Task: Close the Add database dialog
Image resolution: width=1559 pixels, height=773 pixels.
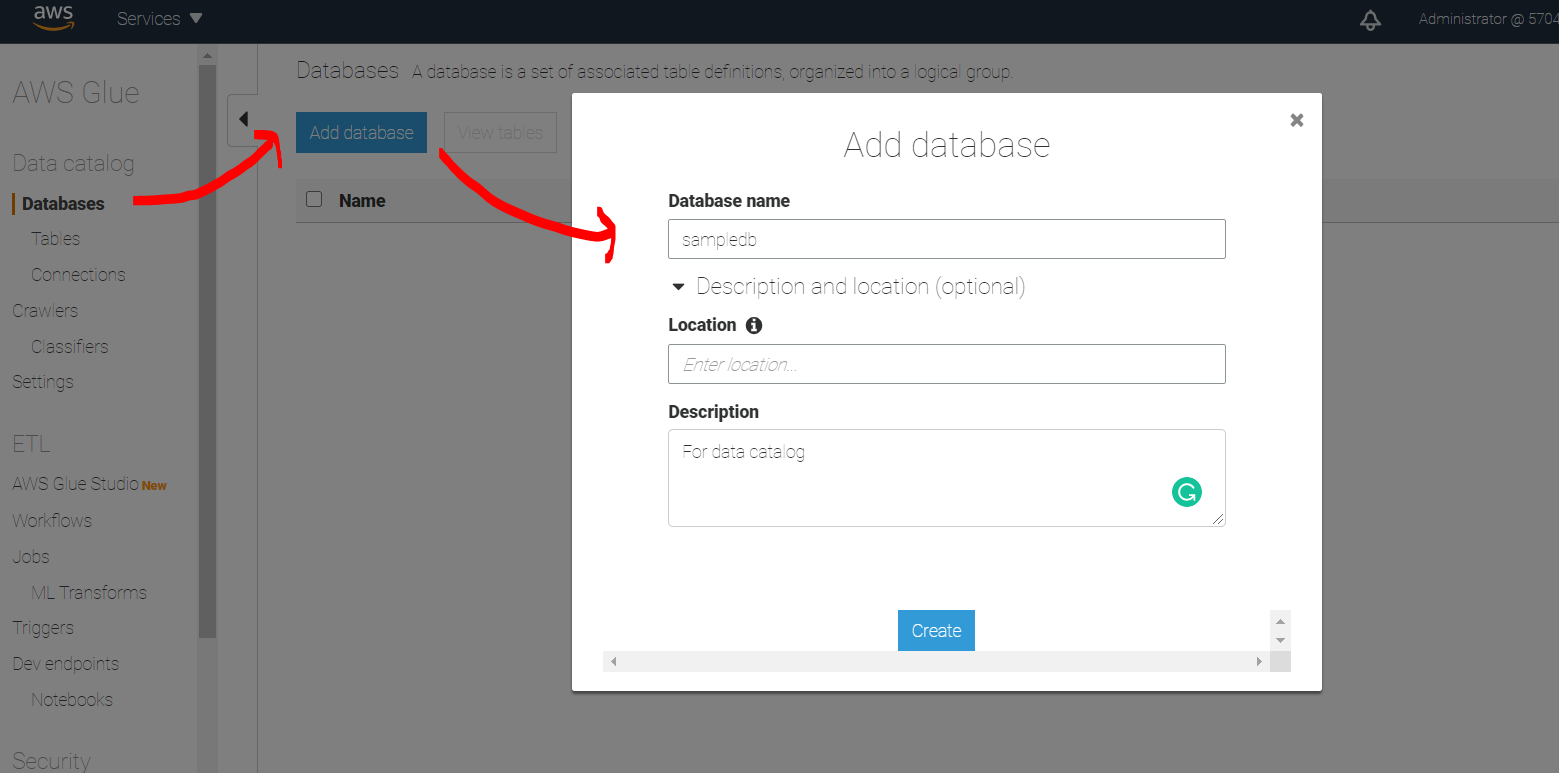Action: (x=1296, y=120)
